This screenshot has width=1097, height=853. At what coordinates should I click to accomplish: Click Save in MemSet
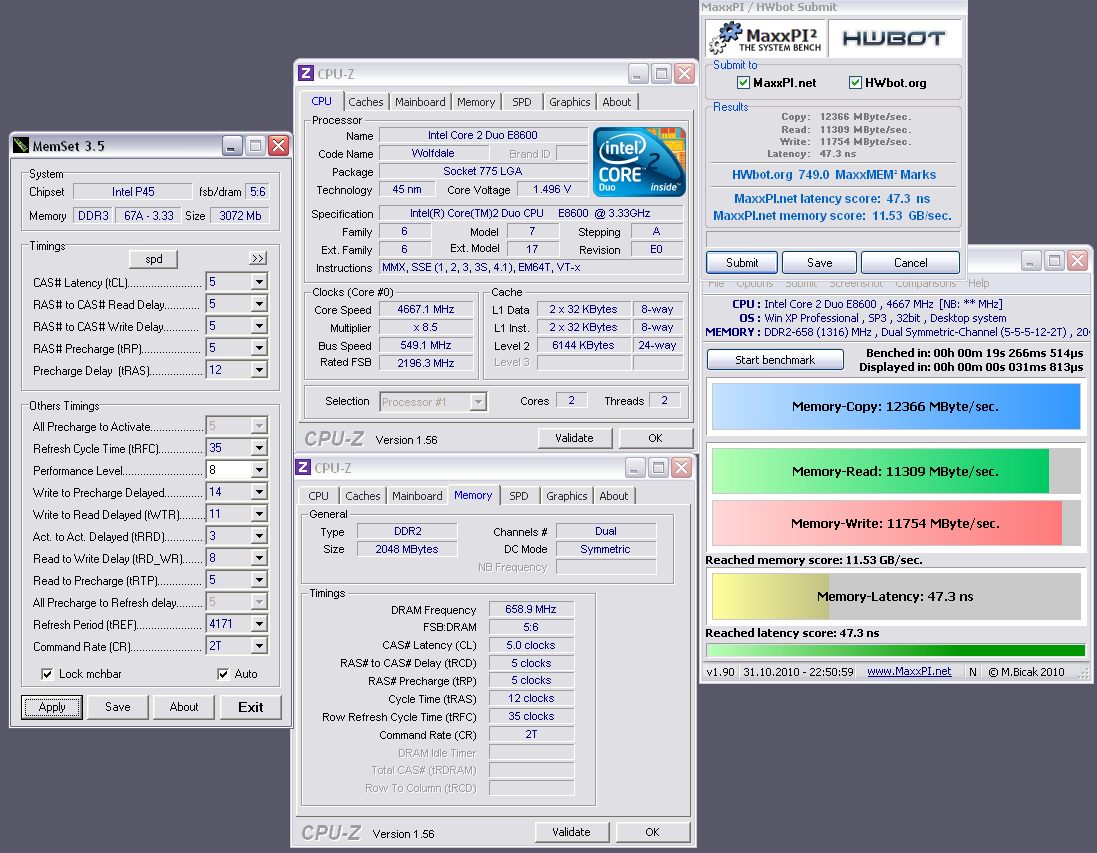tap(118, 707)
